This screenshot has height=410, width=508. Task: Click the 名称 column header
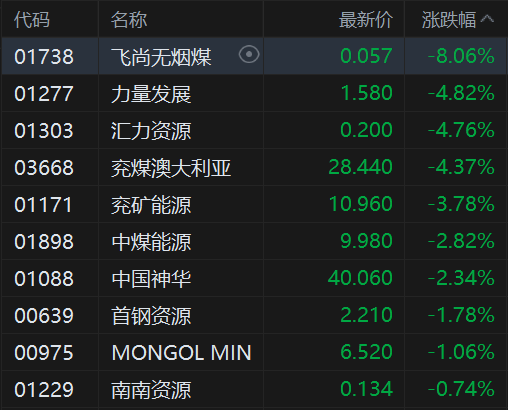coord(129,20)
